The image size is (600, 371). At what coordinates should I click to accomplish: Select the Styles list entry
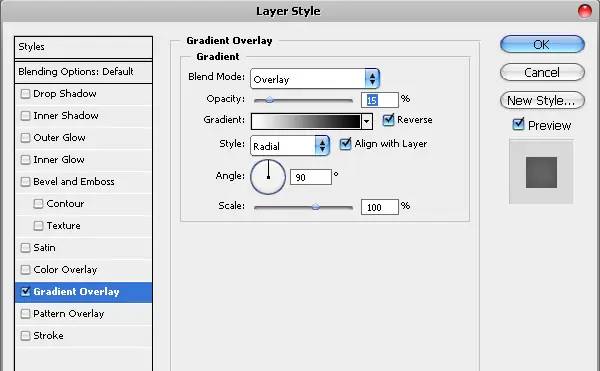coord(83,47)
